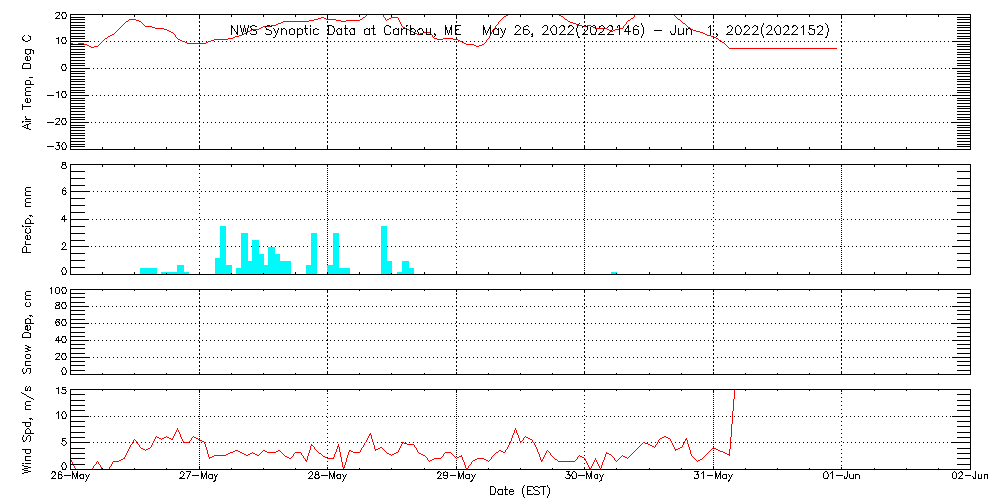Click the flat red temperature line after 31-May

pyautogui.click(x=785, y=48)
